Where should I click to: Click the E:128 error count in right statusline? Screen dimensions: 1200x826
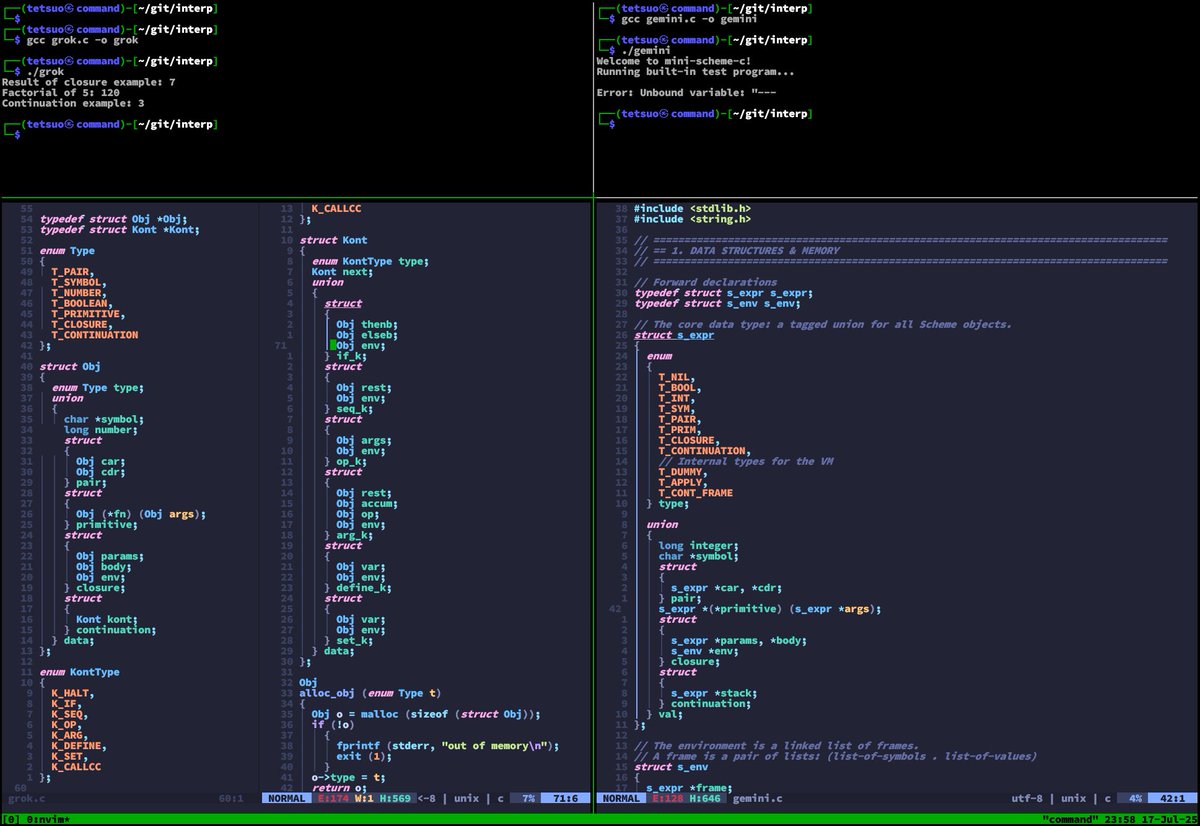click(668, 799)
